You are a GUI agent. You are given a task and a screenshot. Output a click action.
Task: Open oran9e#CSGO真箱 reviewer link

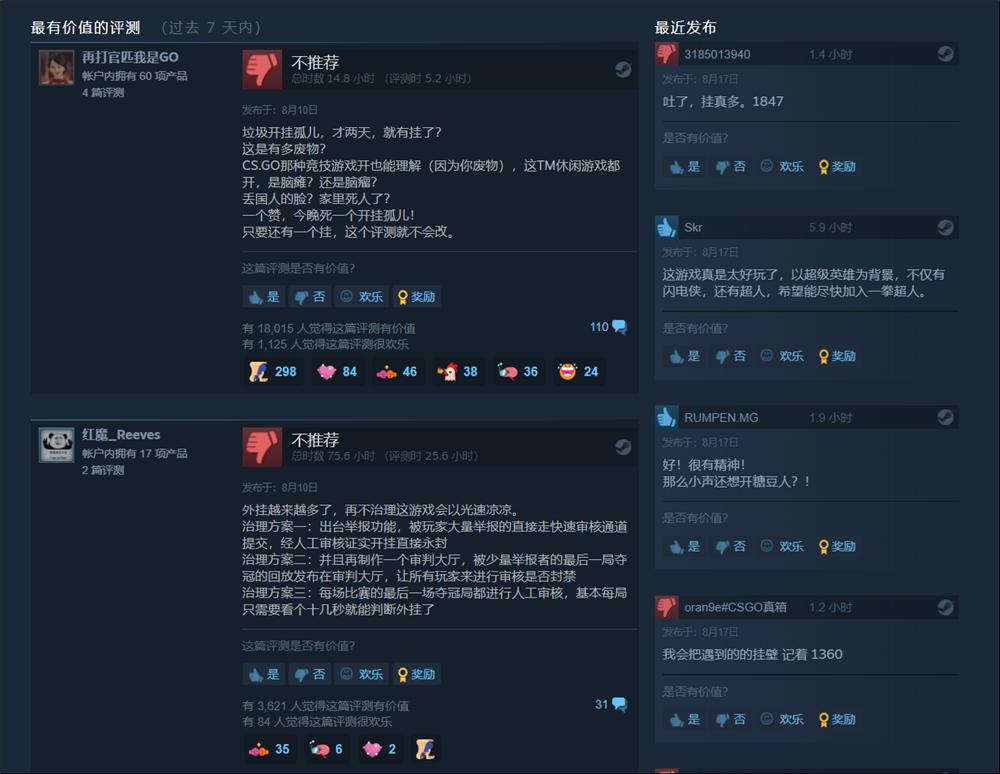click(x=735, y=607)
